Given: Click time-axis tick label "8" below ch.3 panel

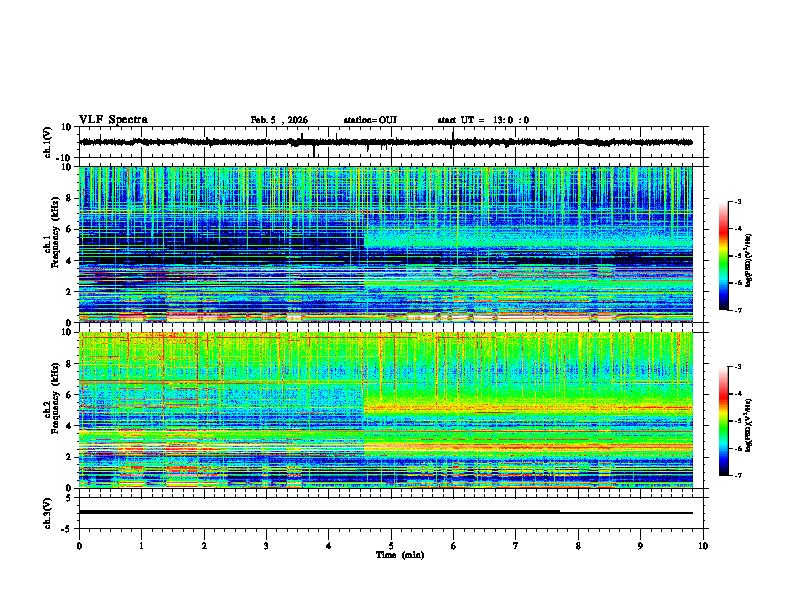Looking at the screenshot, I should 578,546.
